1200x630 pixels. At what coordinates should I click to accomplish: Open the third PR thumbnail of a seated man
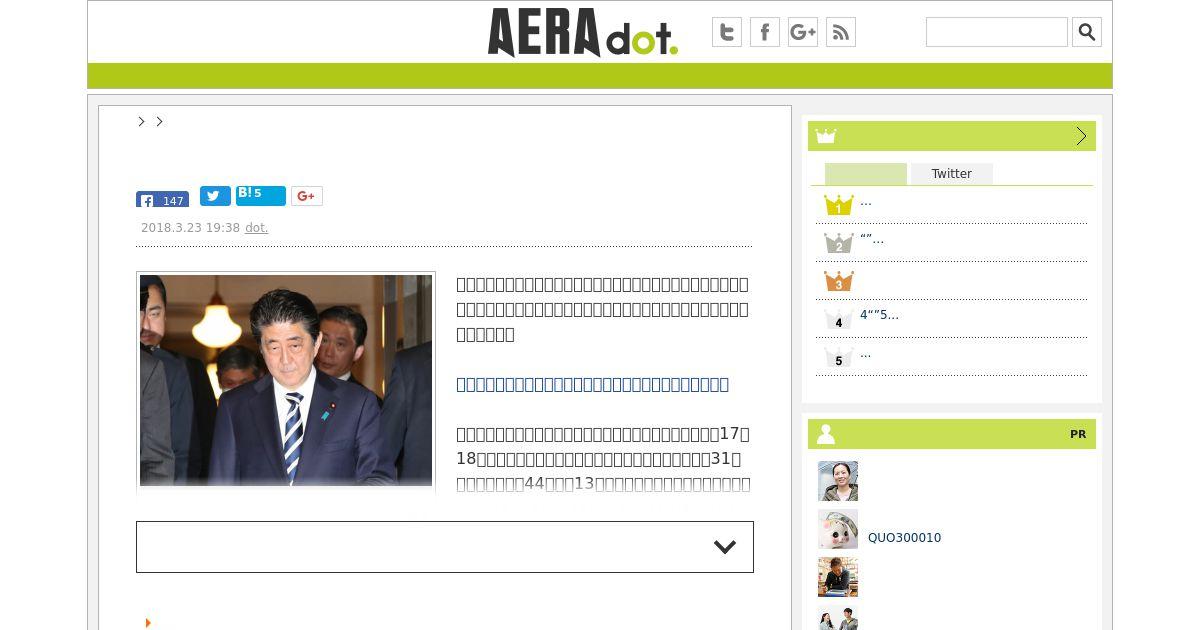[x=838, y=577]
